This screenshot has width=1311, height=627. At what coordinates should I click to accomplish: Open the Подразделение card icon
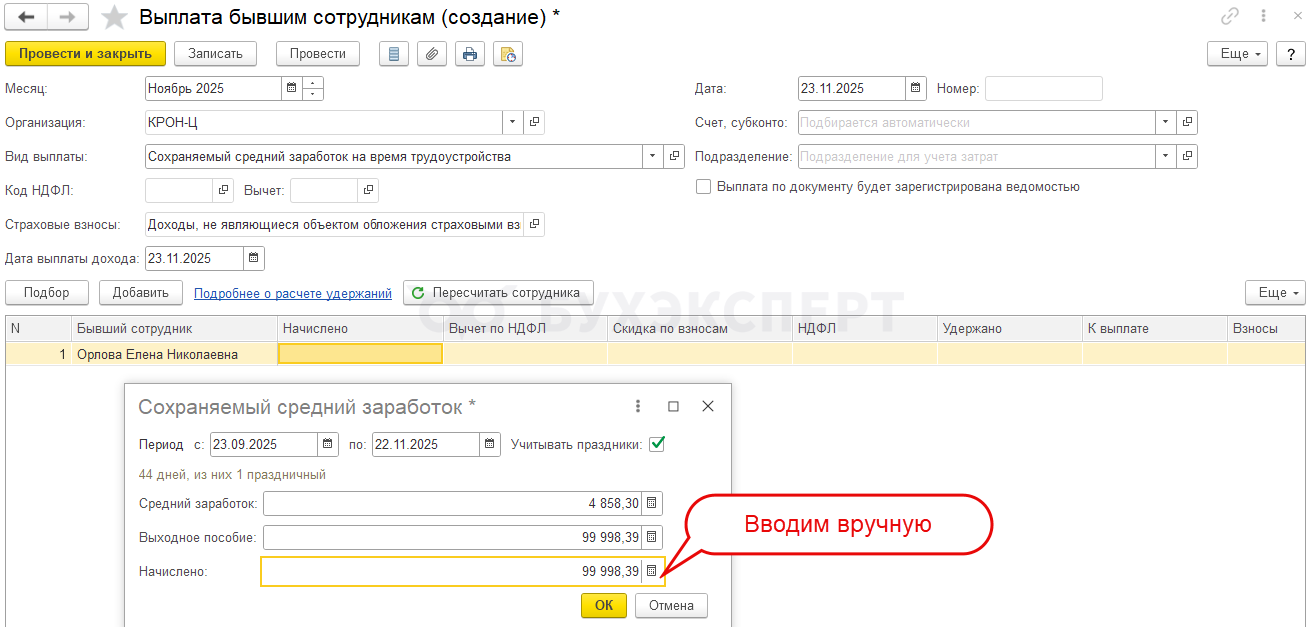coord(1187,156)
